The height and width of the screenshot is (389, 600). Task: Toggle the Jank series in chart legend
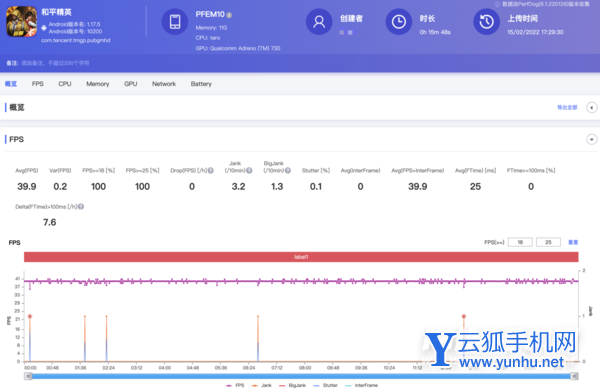(x=262, y=385)
